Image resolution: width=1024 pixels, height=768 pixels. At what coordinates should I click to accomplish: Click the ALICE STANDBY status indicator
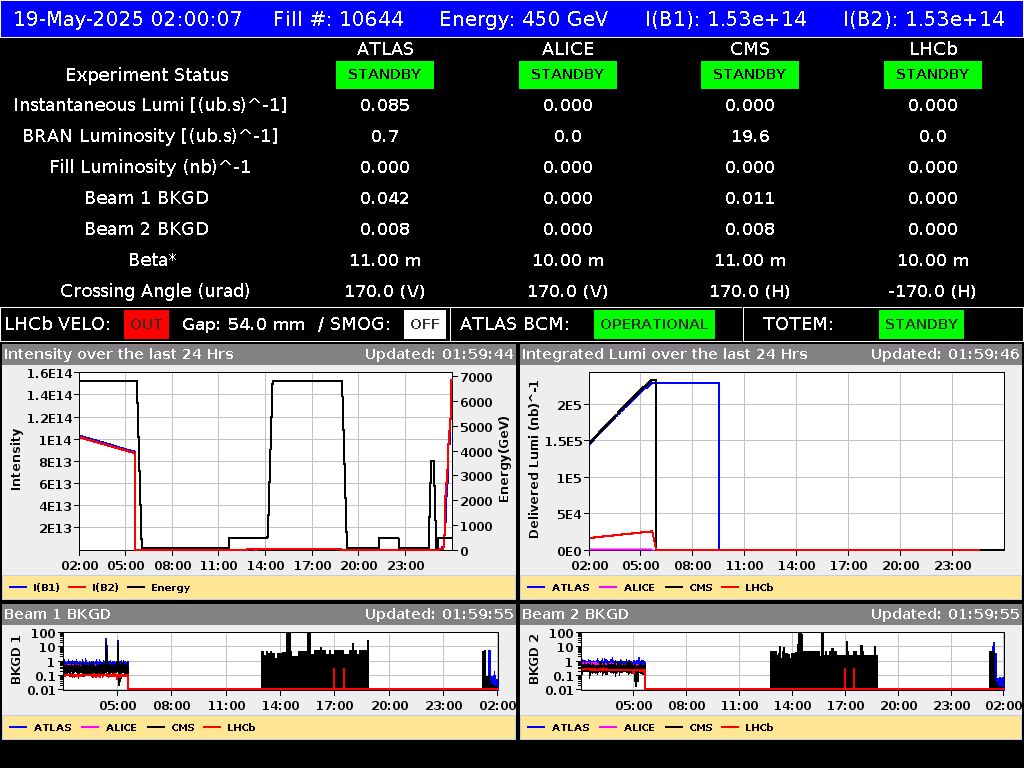pyautogui.click(x=568, y=74)
